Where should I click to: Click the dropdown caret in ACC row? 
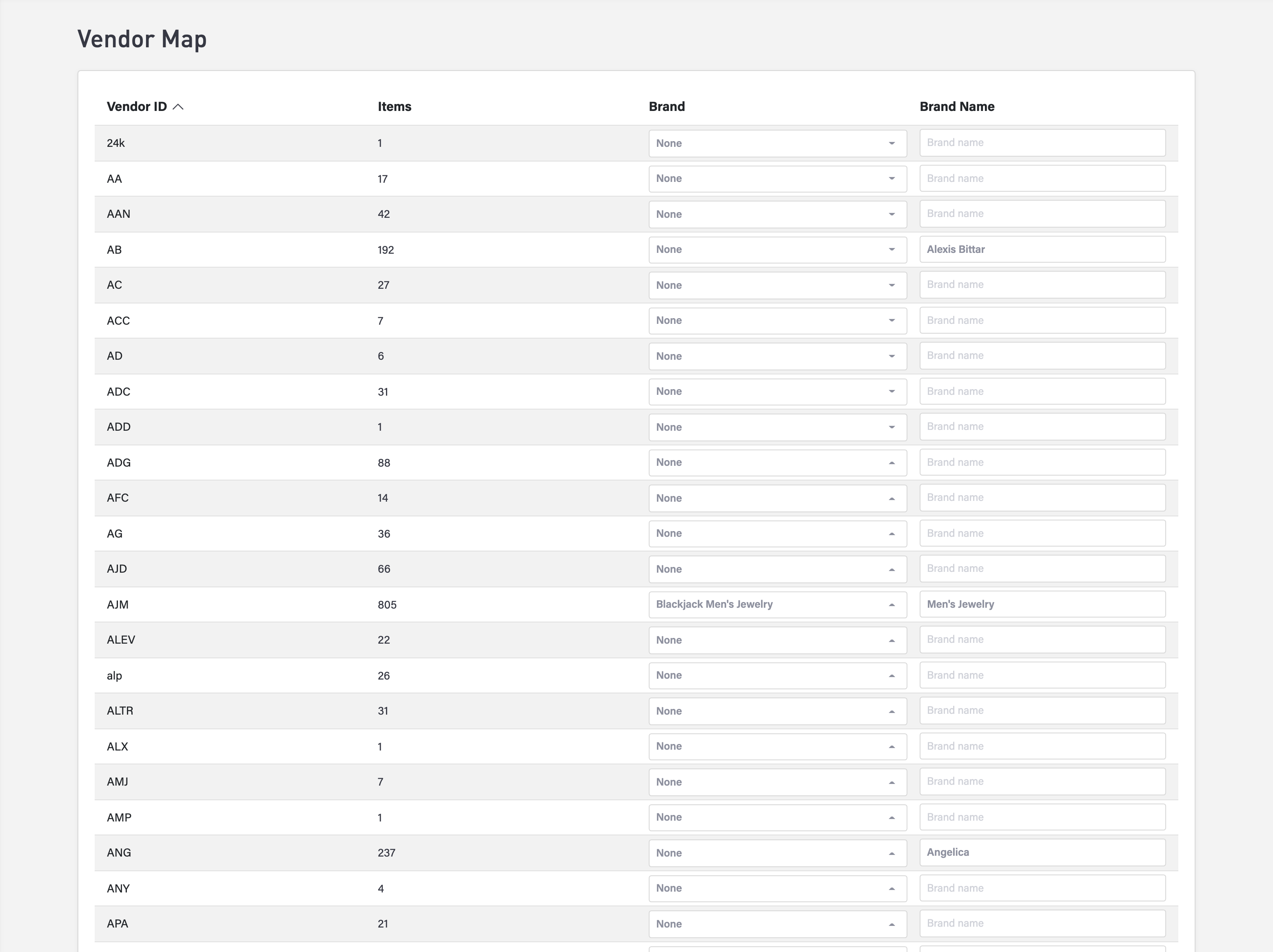pos(892,321)
